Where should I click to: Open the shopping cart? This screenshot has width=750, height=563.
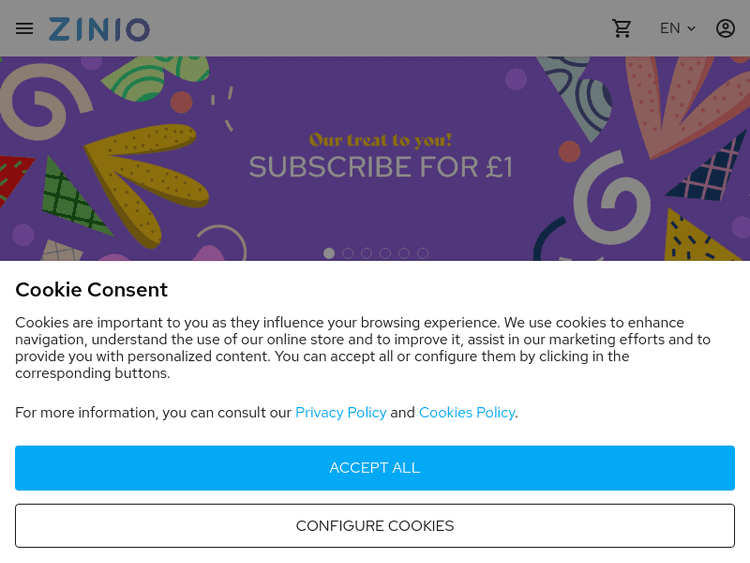(x=622, y=28)
